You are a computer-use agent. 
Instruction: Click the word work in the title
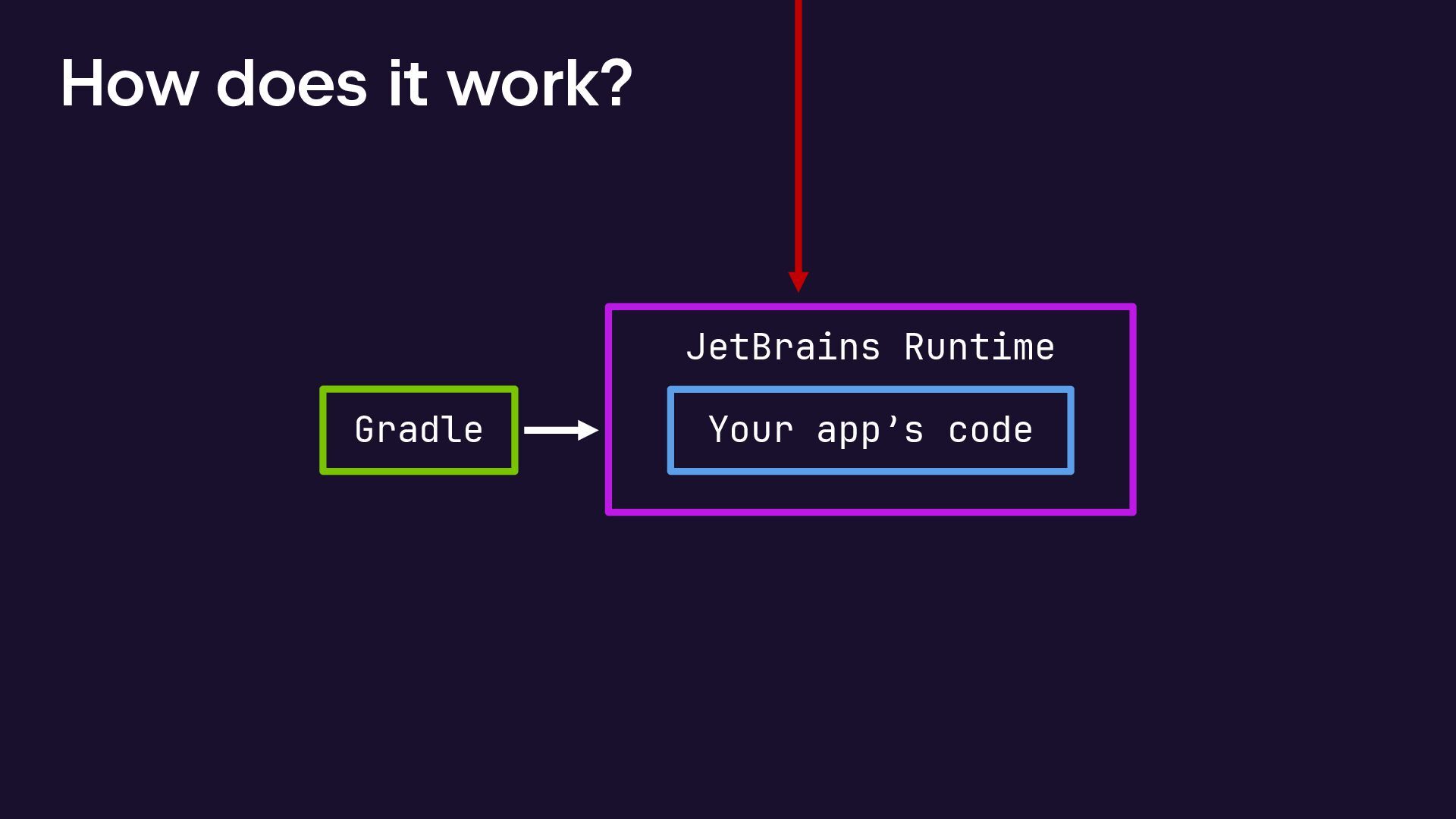pos(525,83)
